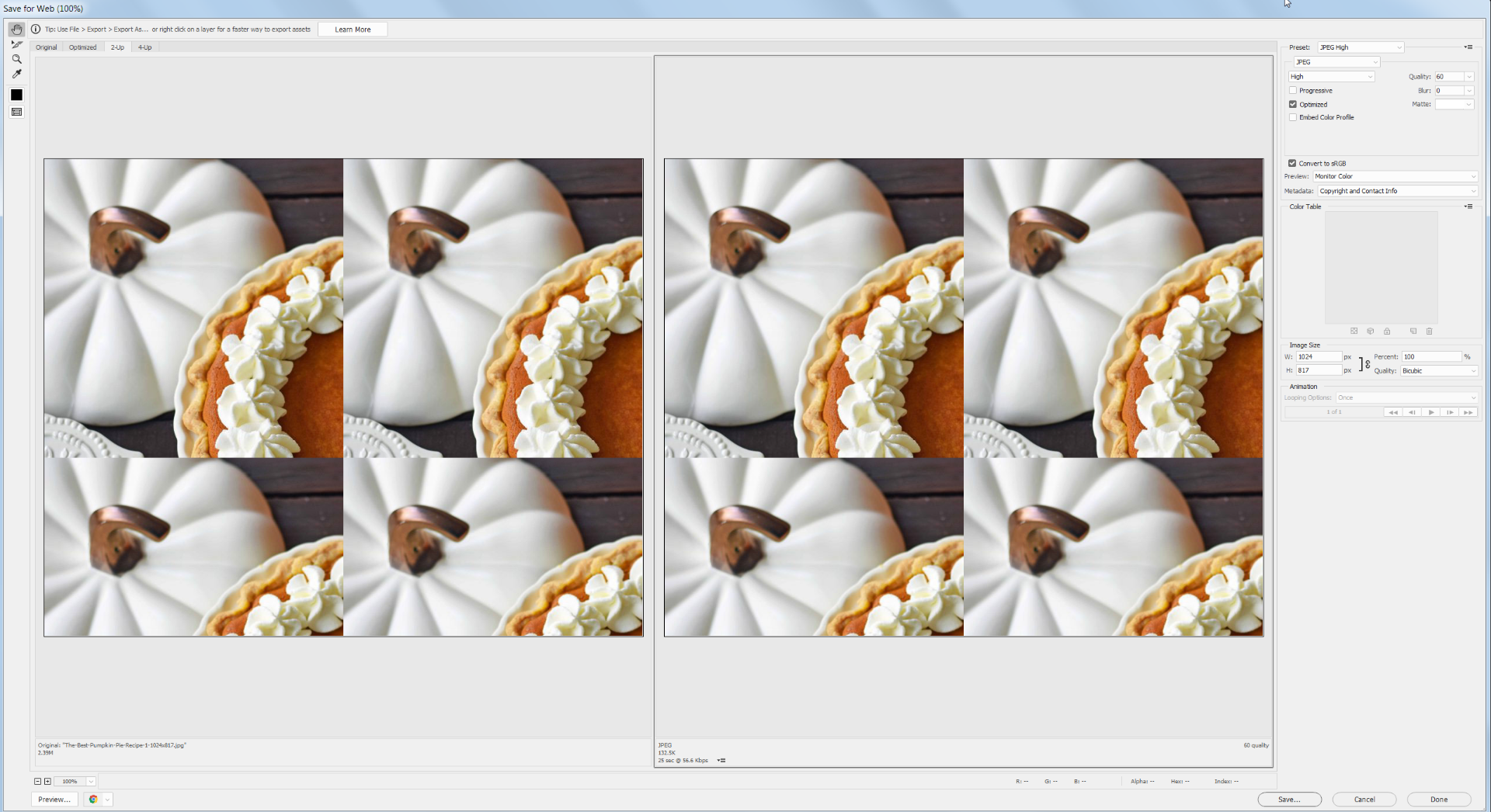The image size is (1491, 812).
Task: Preview optimized image in Chrome
Action: 93,800
